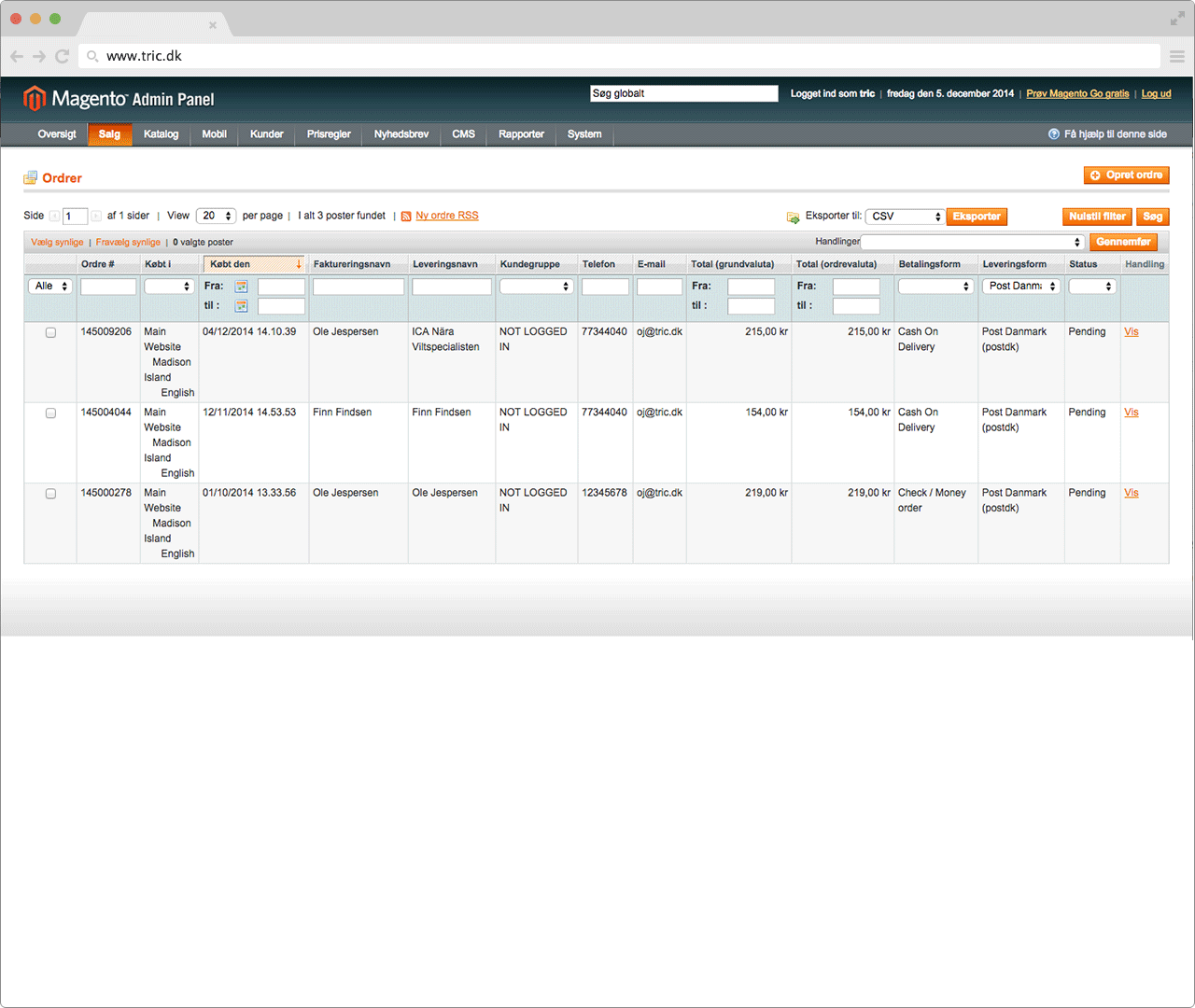Click the browser reload icon
This screenshot has width=1195, height=1008.
tap(63, 56)
